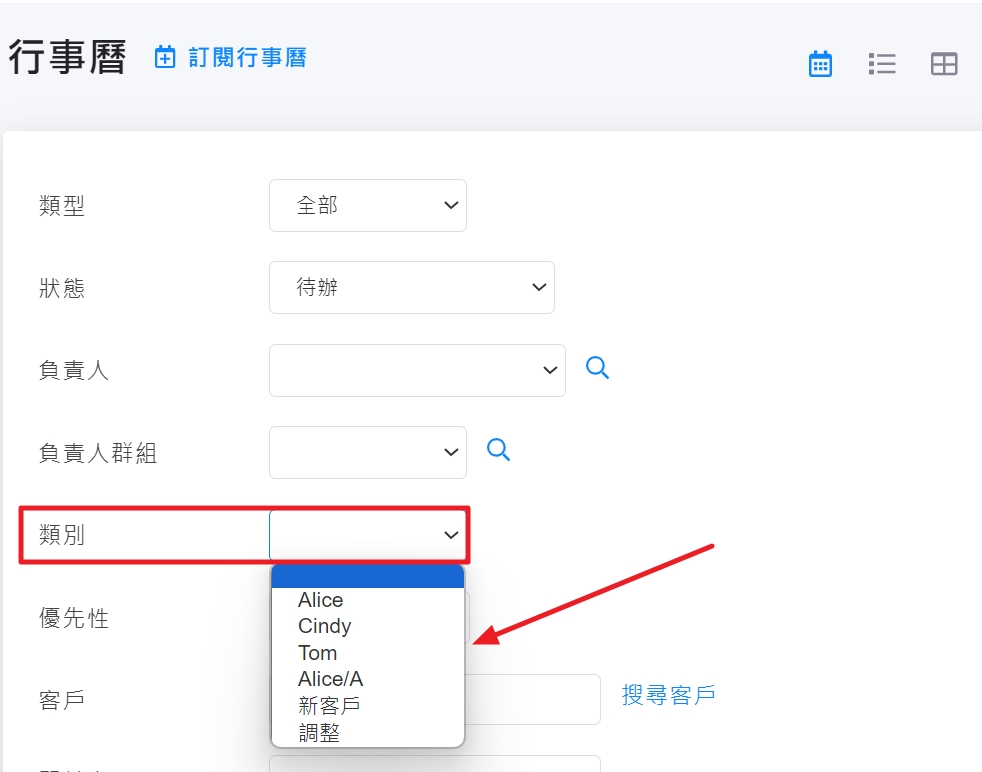The height and width of the screenshot is (772, 982).
Task: Click the 搜尋客戶 link
Action: click(x=668, y=695)
